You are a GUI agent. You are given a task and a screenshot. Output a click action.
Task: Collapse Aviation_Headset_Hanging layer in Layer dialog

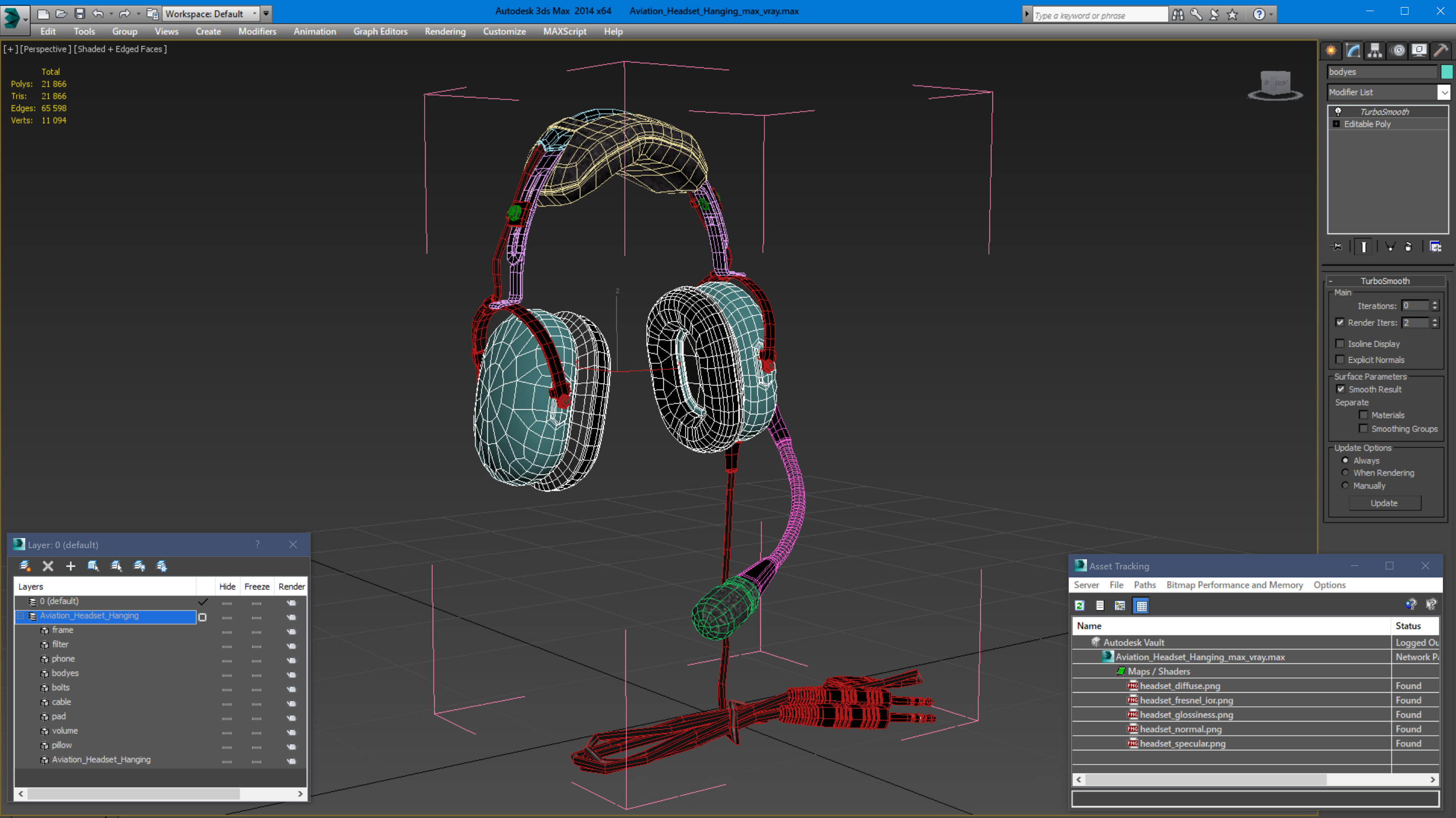point(21,616)
